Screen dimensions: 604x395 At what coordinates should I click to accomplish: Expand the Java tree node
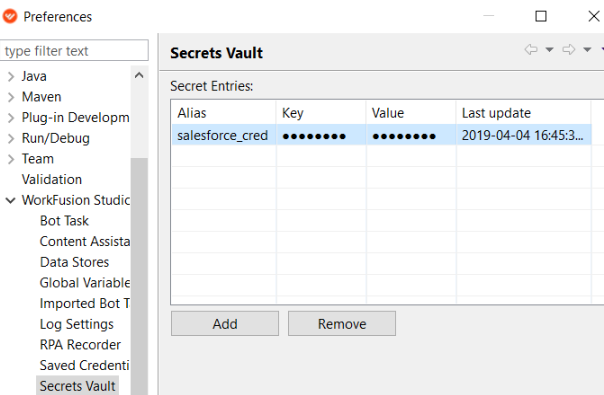tap(11, 77)
